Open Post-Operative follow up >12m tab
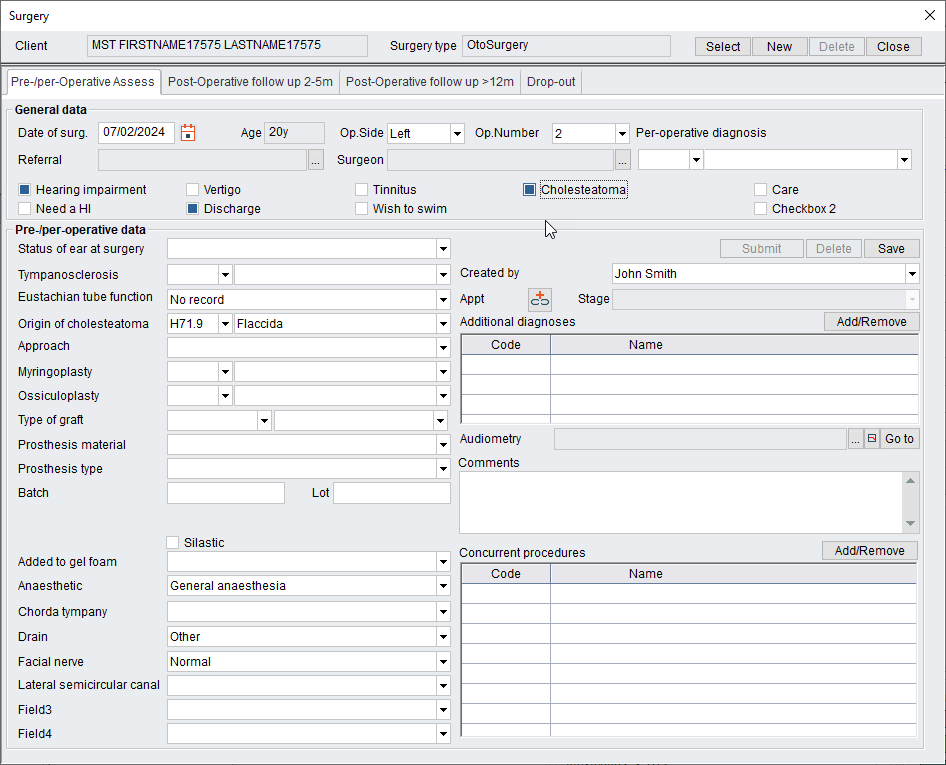The width and height of the screenshot is (946, 765). point(430,81)
